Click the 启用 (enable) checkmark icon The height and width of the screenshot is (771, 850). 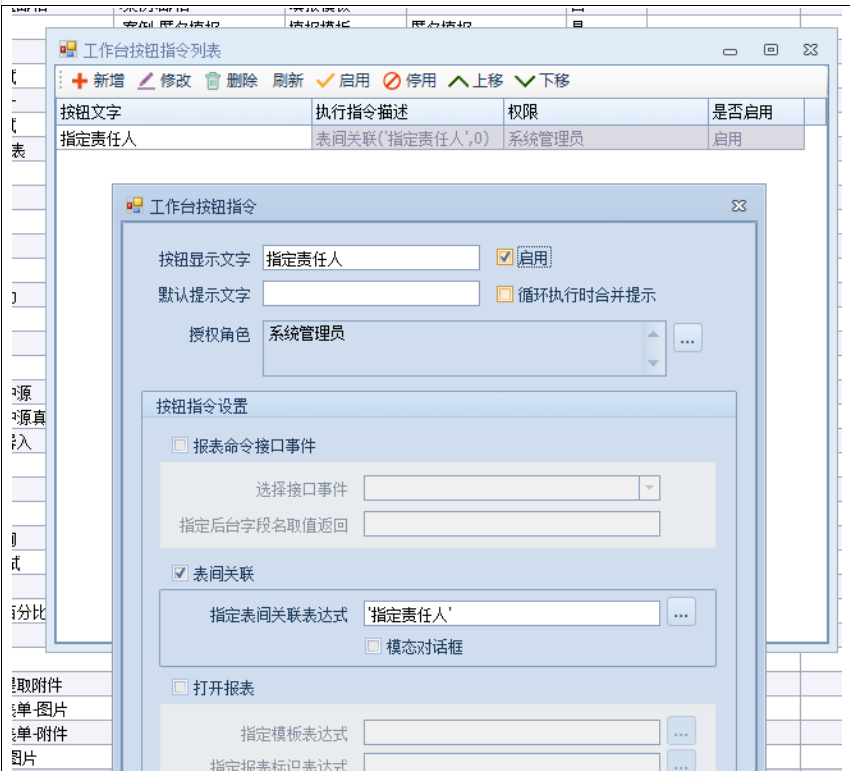[325, 81]
